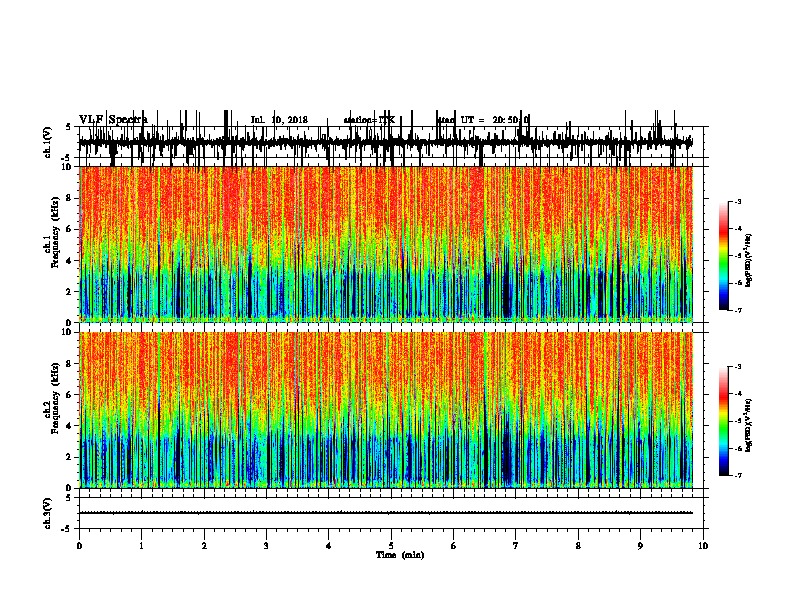
Task: Select the "ch.1 Frequency (kHz)" axis label
Action: pyautogui.click(x=51, y=232)
